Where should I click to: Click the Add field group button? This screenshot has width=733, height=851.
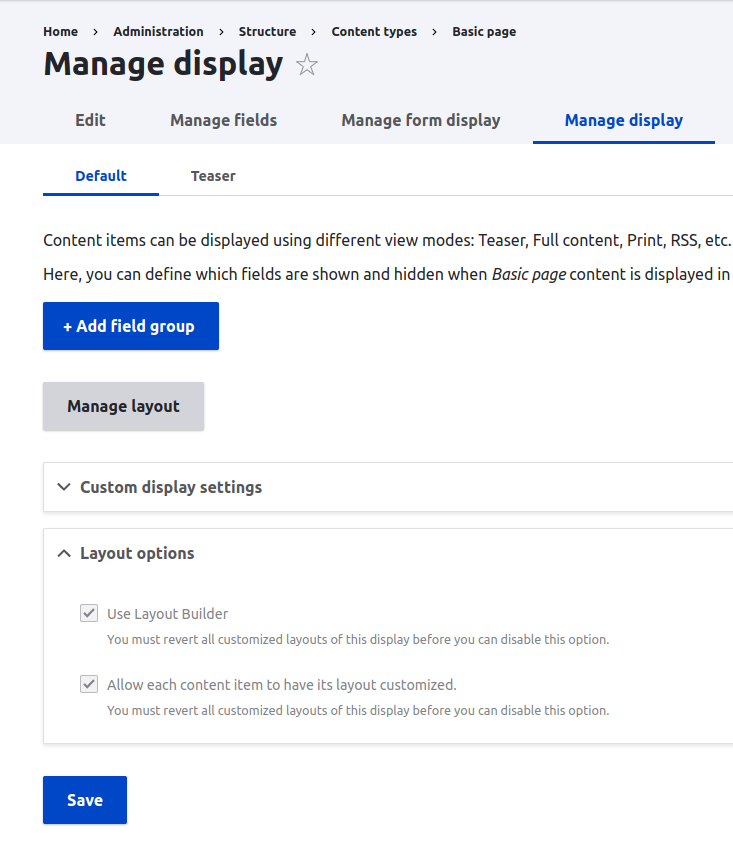point(130,326)
